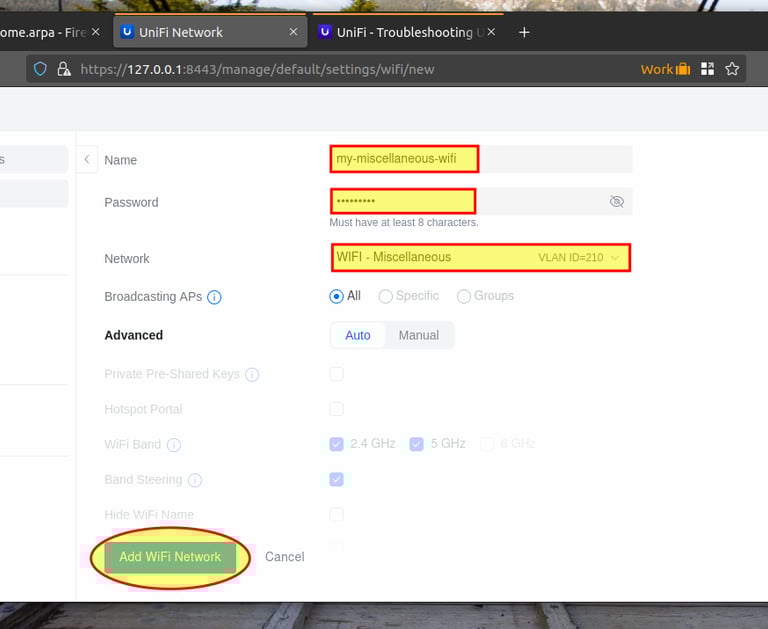The height and width of the screenshot is (629, 768).
Task: Uncheck the 2.4 GHz band checkbox
Action: [x=336, y=444]
